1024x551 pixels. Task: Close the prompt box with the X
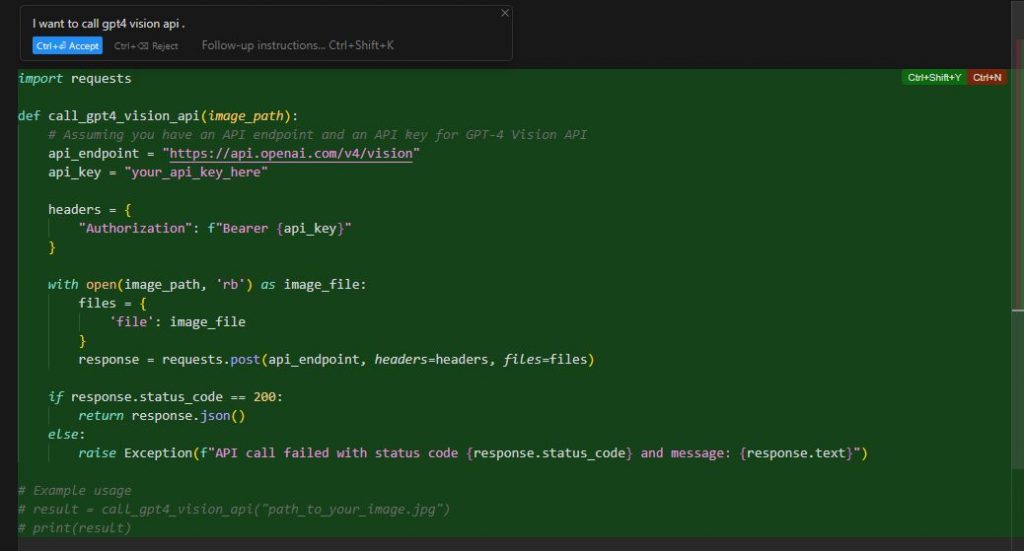505,13
